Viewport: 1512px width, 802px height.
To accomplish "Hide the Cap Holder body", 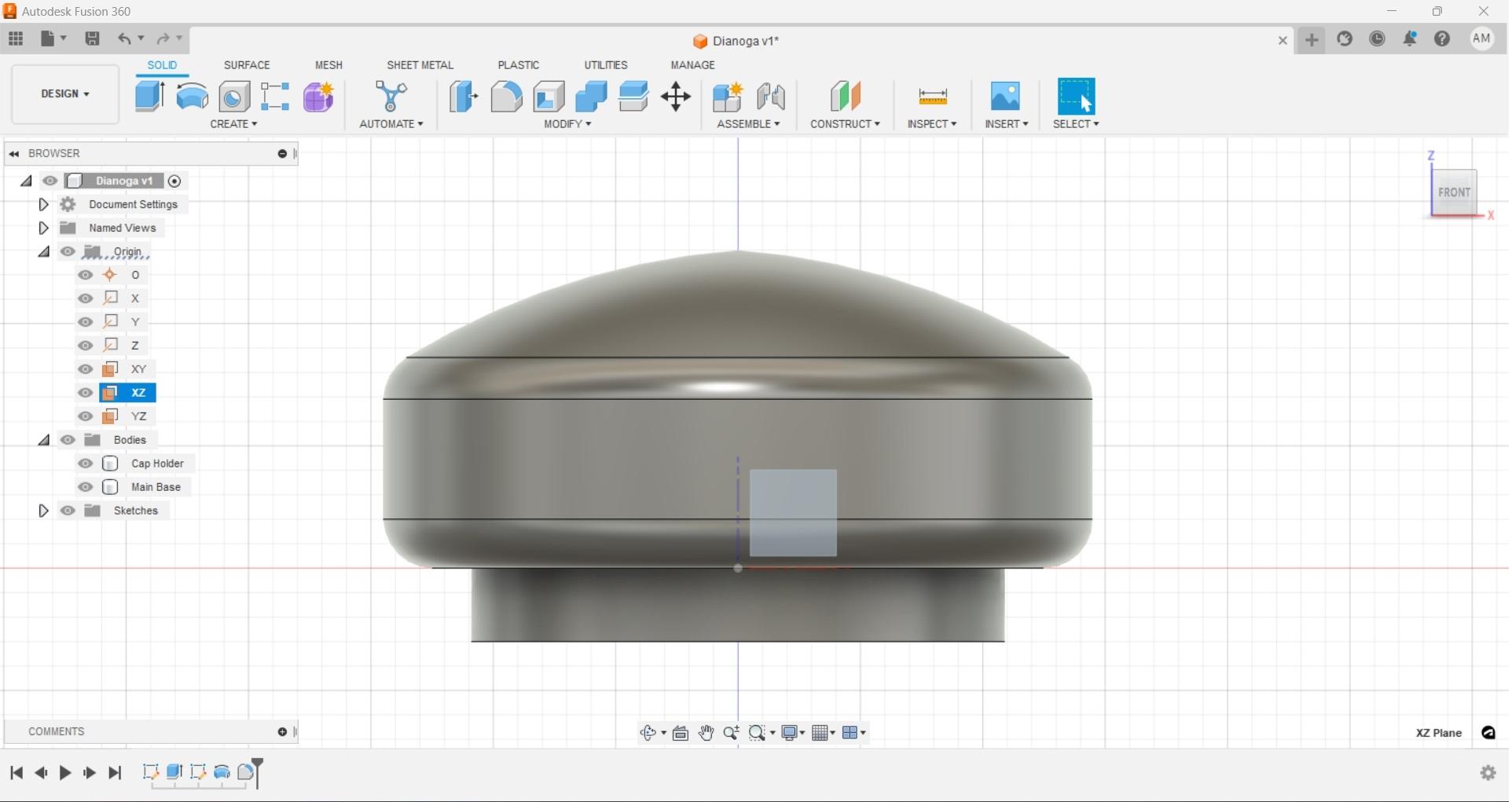I will (x=86, y=463).
